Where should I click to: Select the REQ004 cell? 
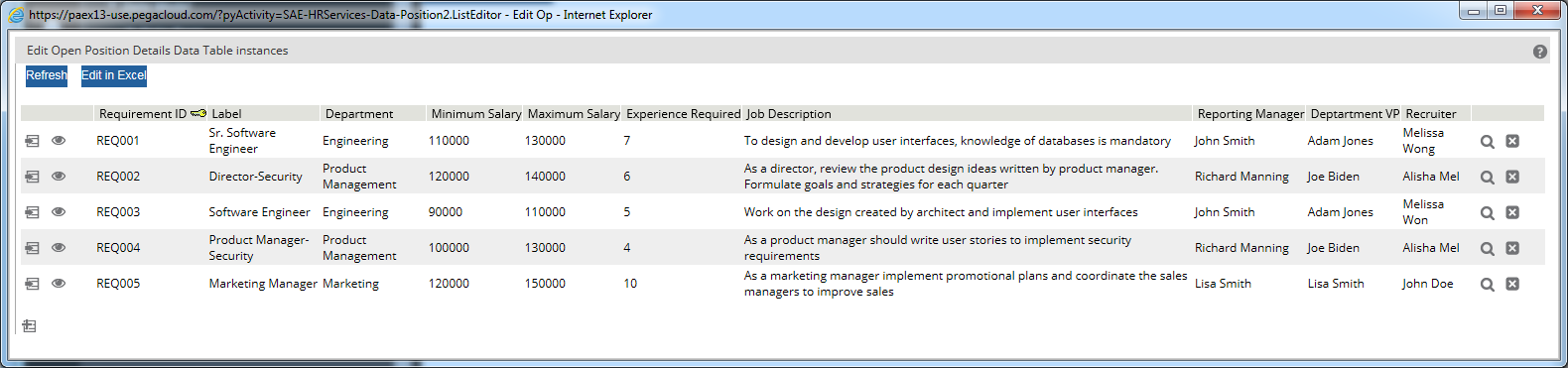pyautogui.click(x=118, y=248)
